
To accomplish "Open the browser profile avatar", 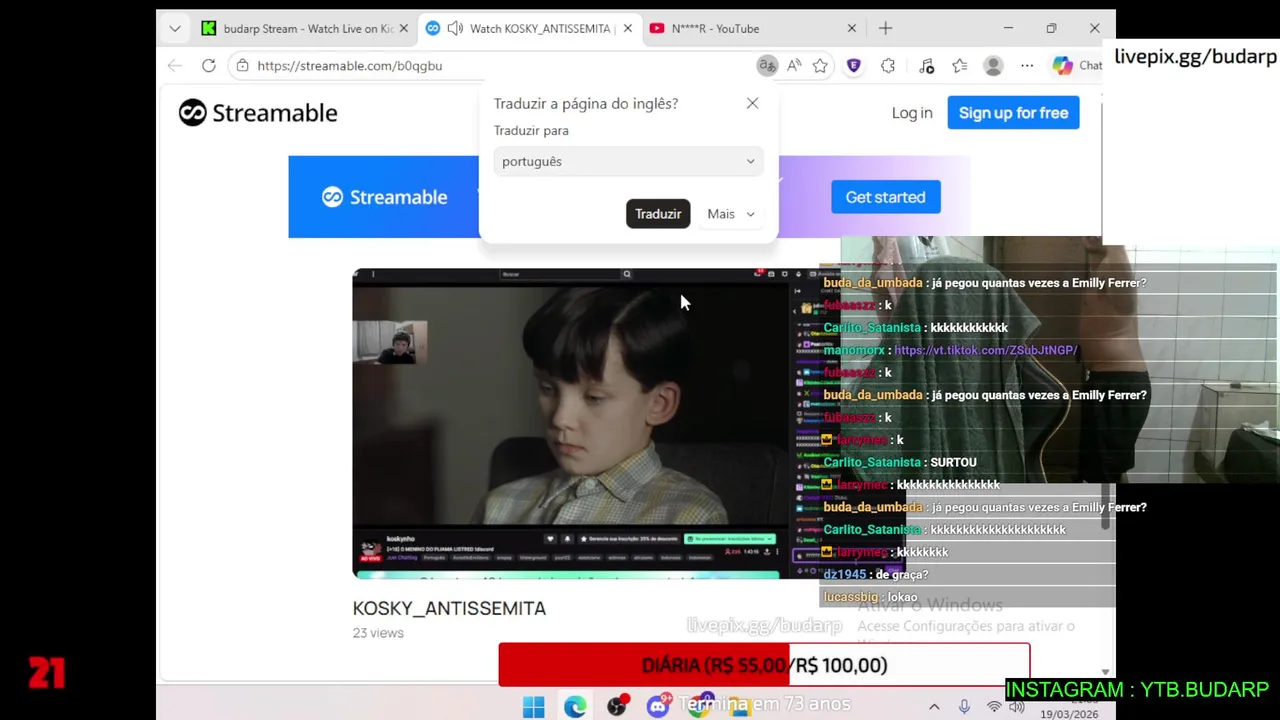I will pyautogui.click(x=993, y=66).
